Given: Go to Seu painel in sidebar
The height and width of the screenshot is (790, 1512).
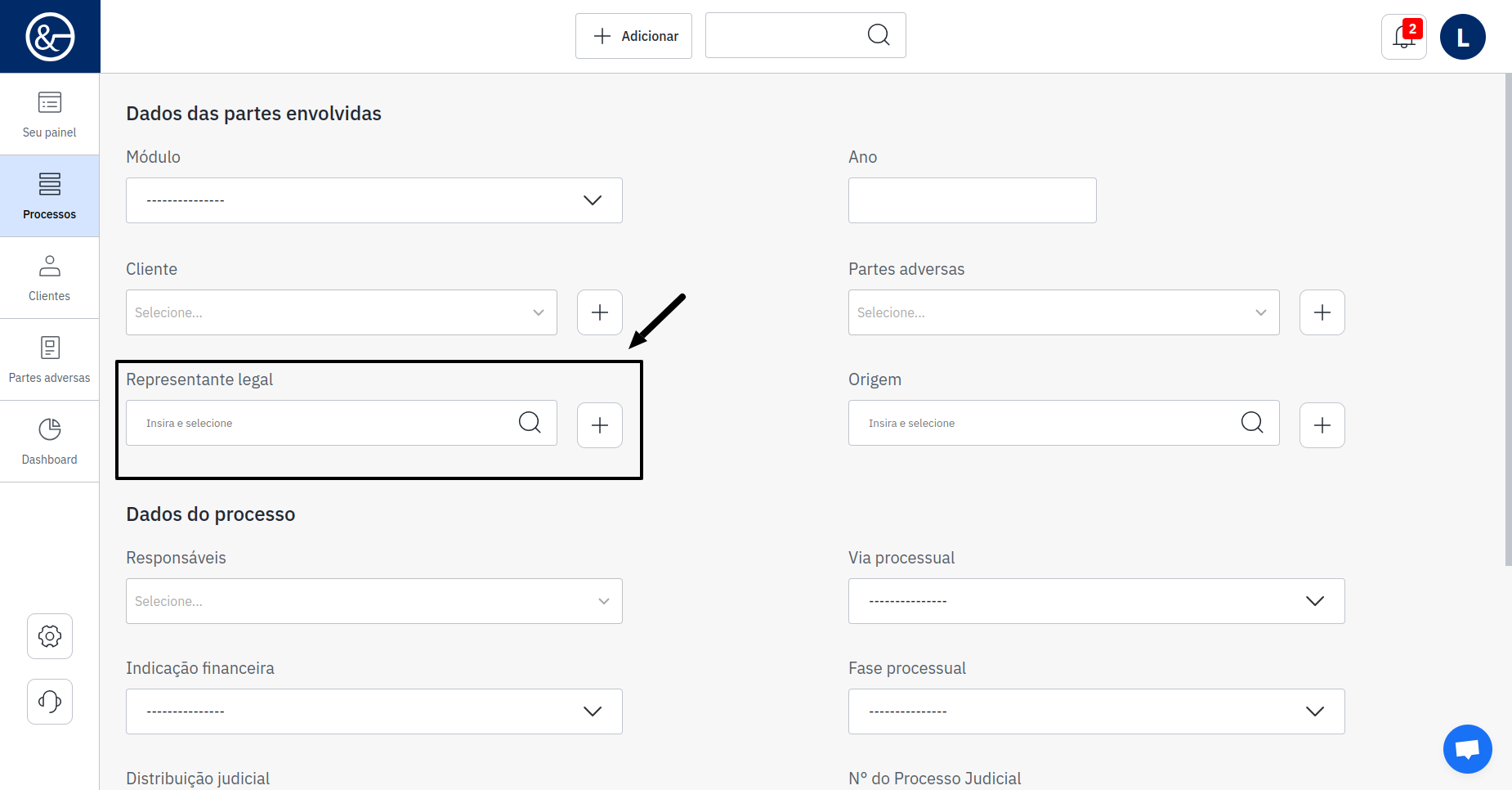Looking at the screenshot, I should tap(50, 114).
